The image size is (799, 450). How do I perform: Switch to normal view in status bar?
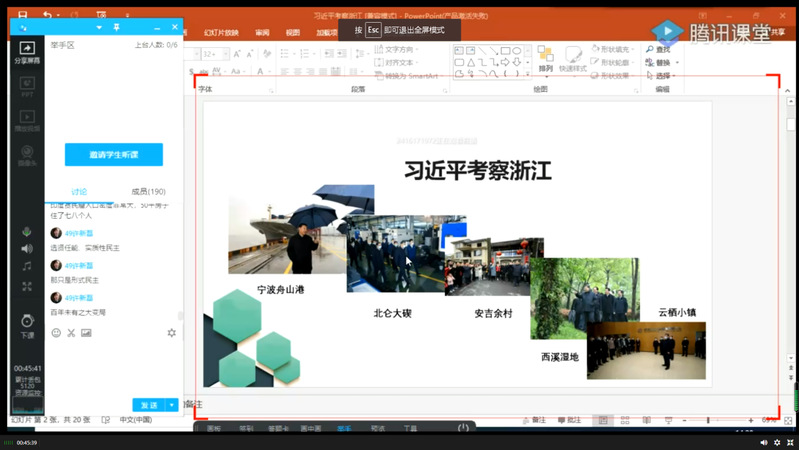pos(603,420)
